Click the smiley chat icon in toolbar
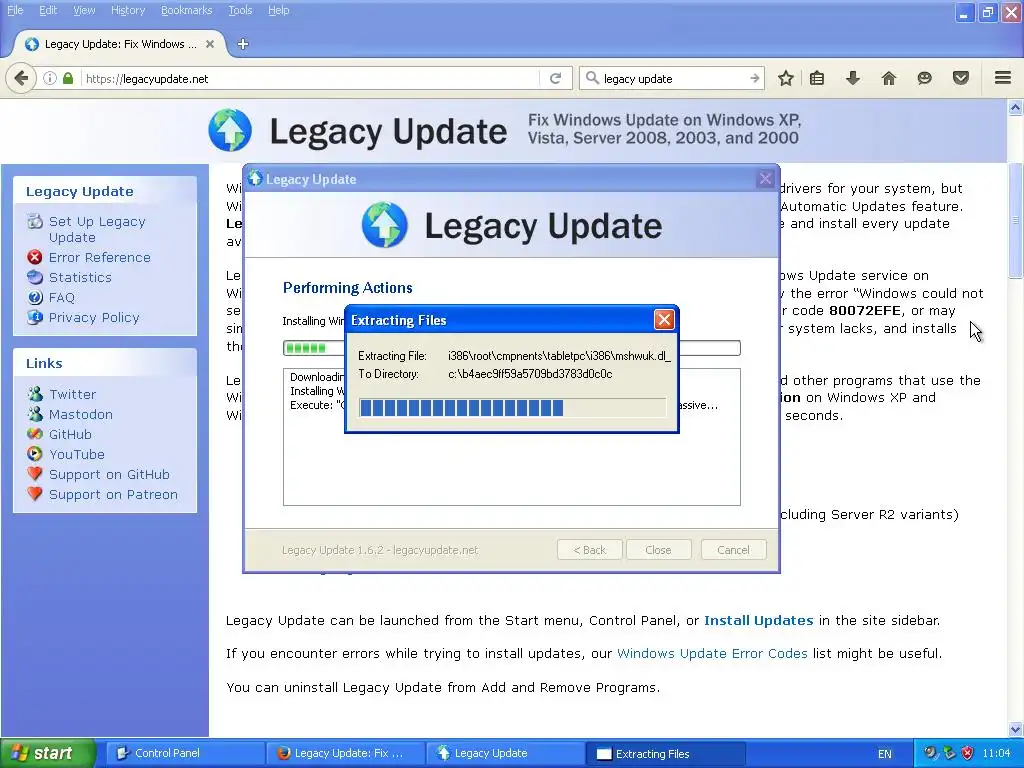The width and height of the screenshot is (1024, 768). (x=924, y=78)
